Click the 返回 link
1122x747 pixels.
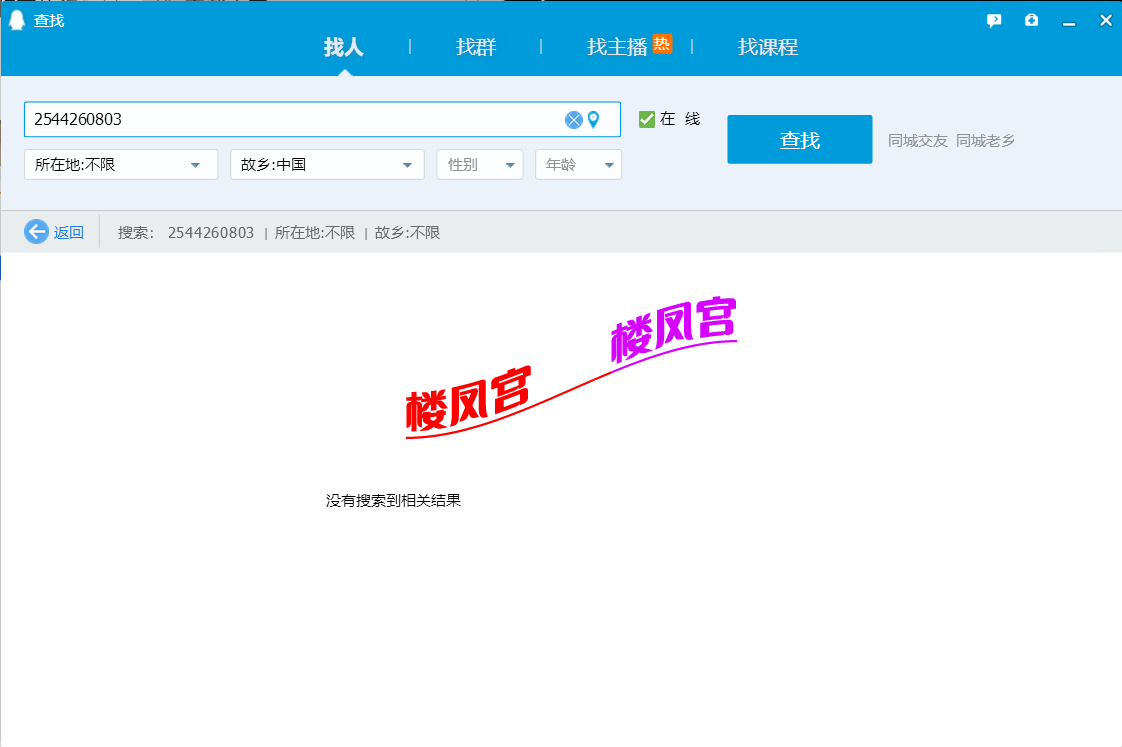pos(69,233)
